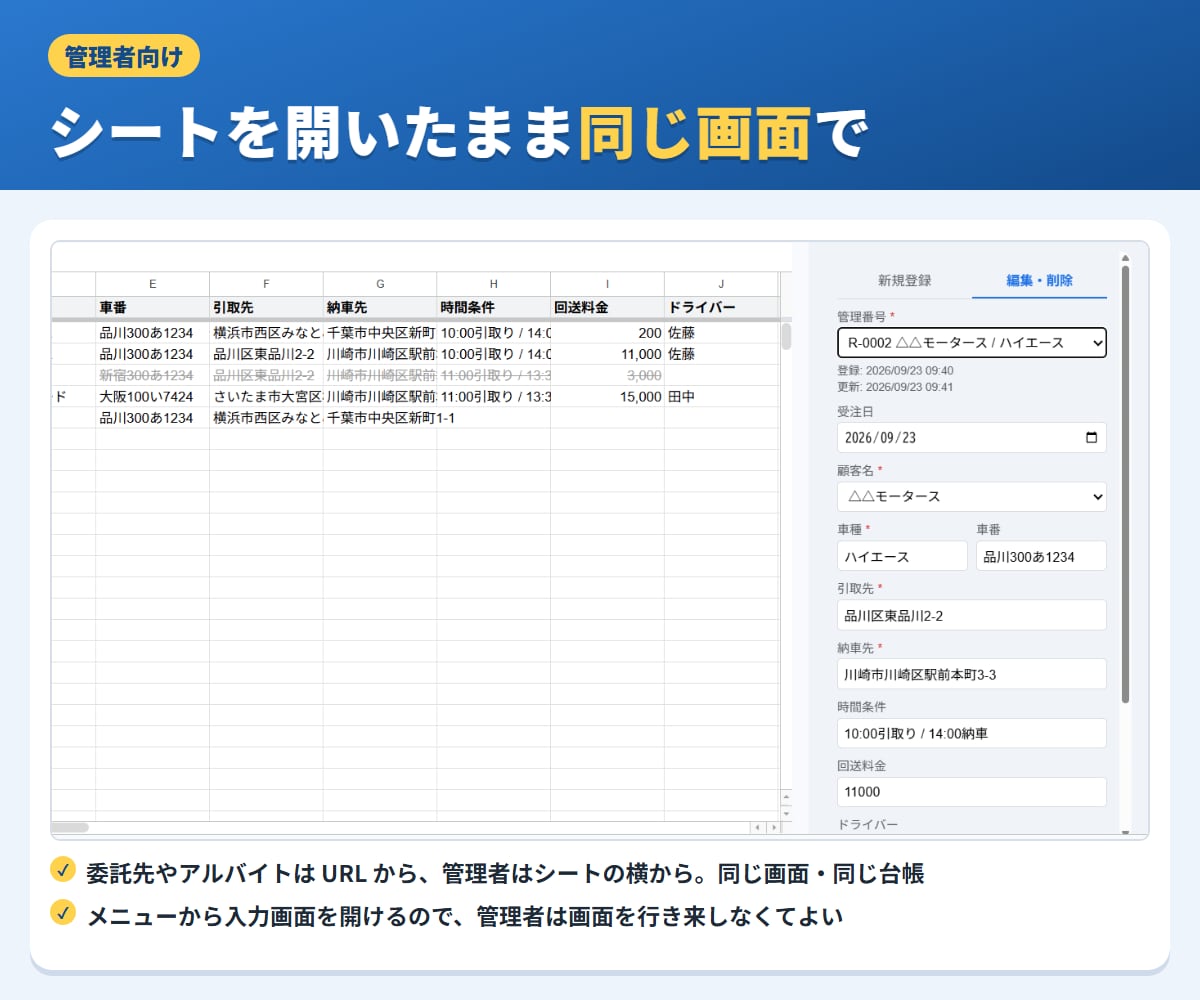Click the 納車先 header cell in the sheet
Image resolution: width=1200 pixels, height=1000 pixels.
click(380, 308)
